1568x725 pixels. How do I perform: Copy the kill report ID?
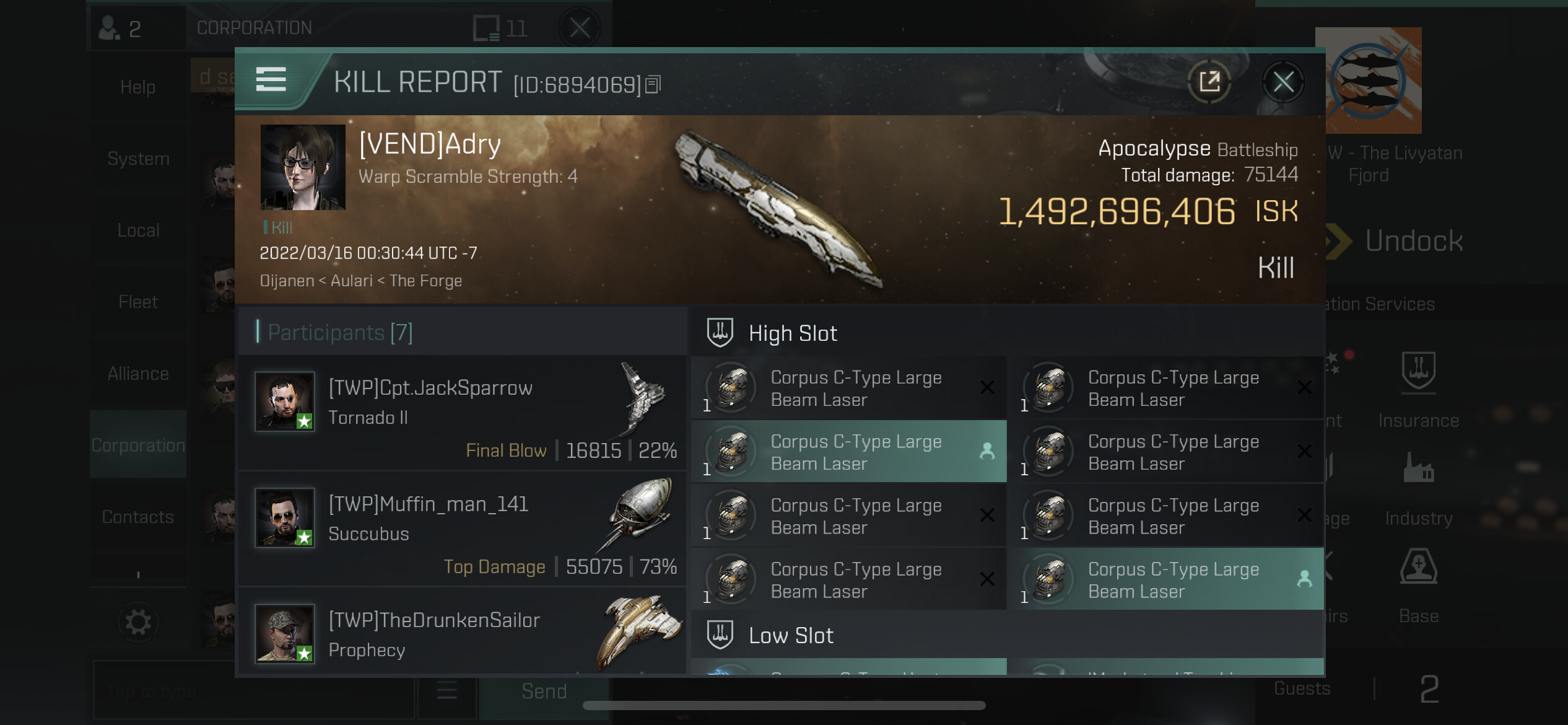pos(653,84)
